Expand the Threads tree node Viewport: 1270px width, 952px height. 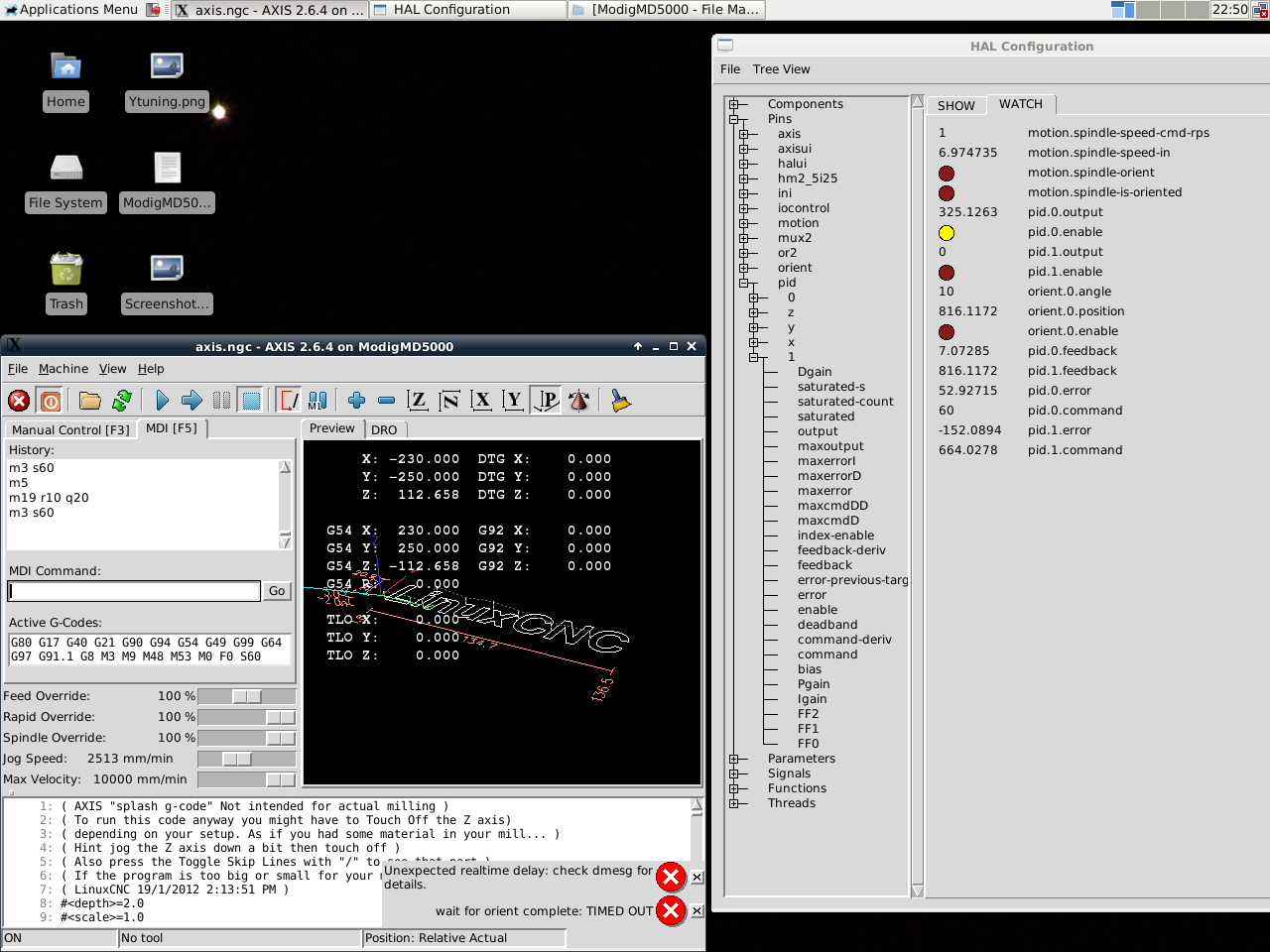[x=734, y=803]
